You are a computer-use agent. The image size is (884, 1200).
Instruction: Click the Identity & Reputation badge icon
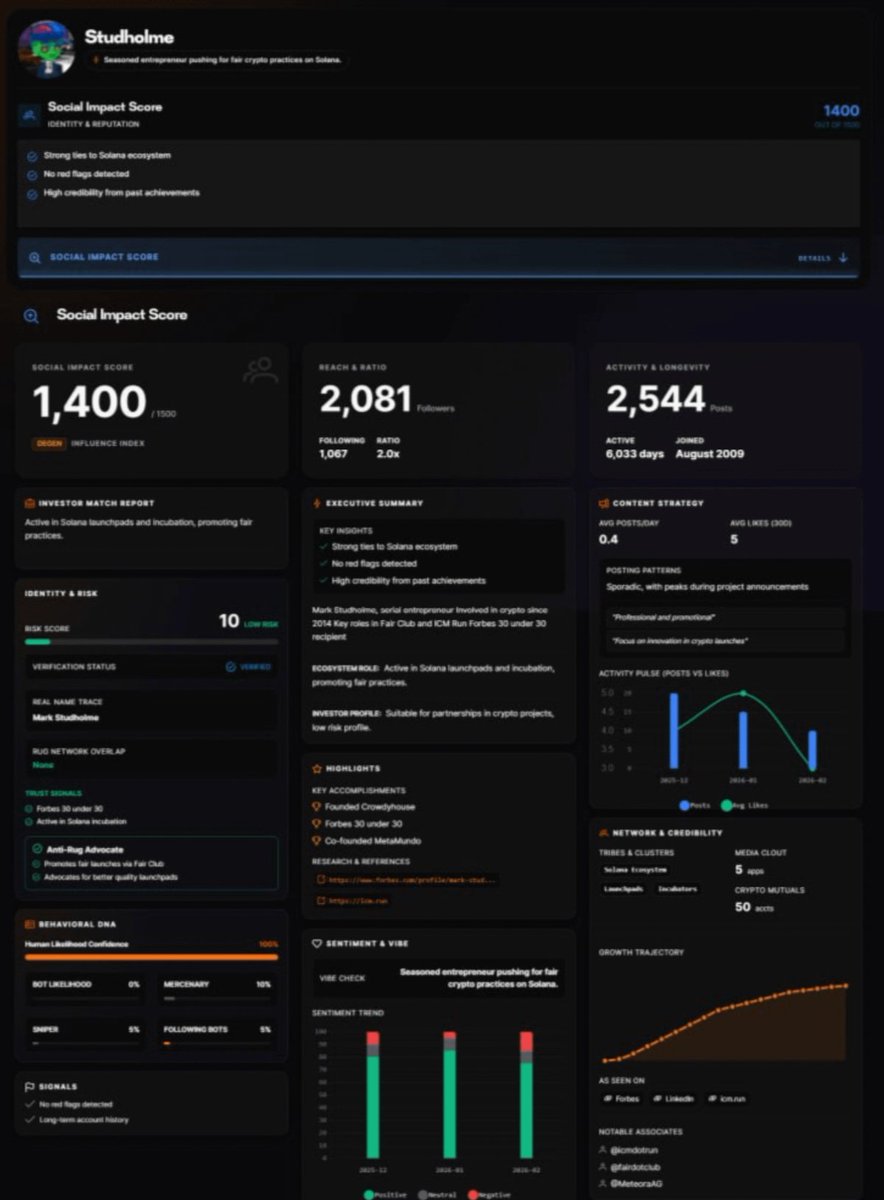tap(30, 114)
